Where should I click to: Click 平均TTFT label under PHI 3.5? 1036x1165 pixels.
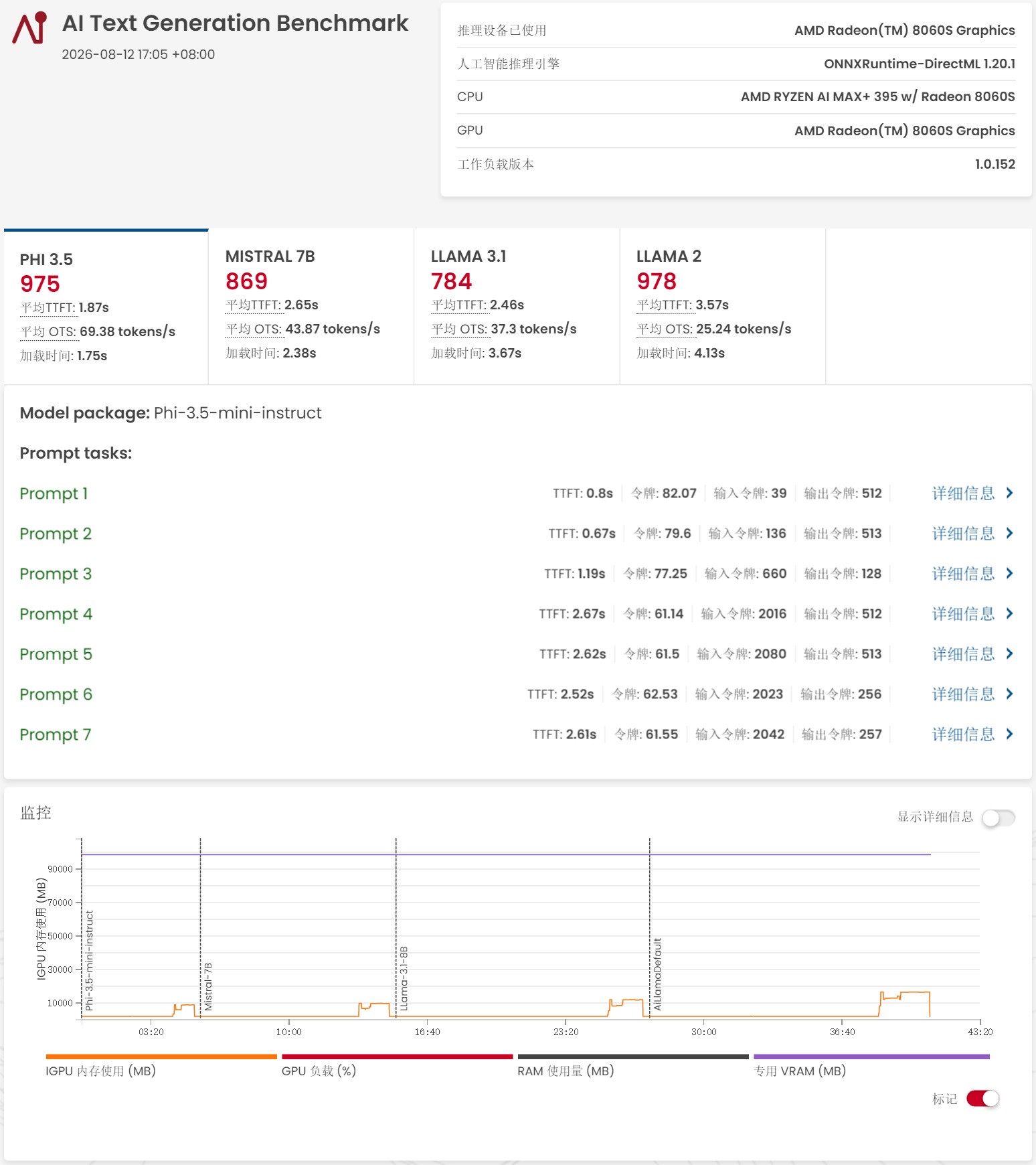[x=48, y=308]
